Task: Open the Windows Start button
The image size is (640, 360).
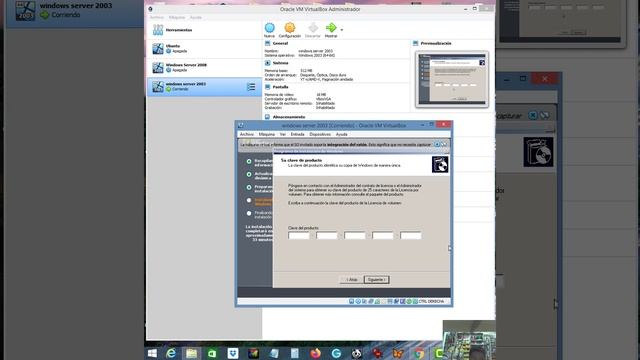Action: click(152, 353)
